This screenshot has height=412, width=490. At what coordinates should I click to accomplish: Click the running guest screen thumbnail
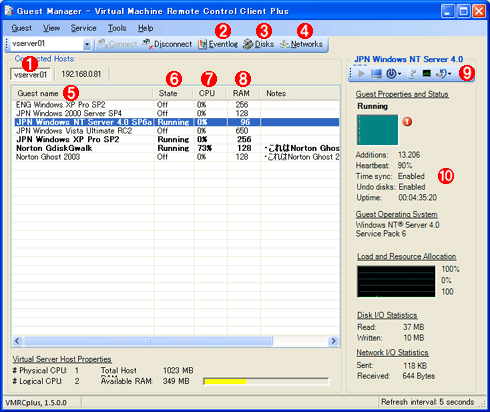pos(377,130)
